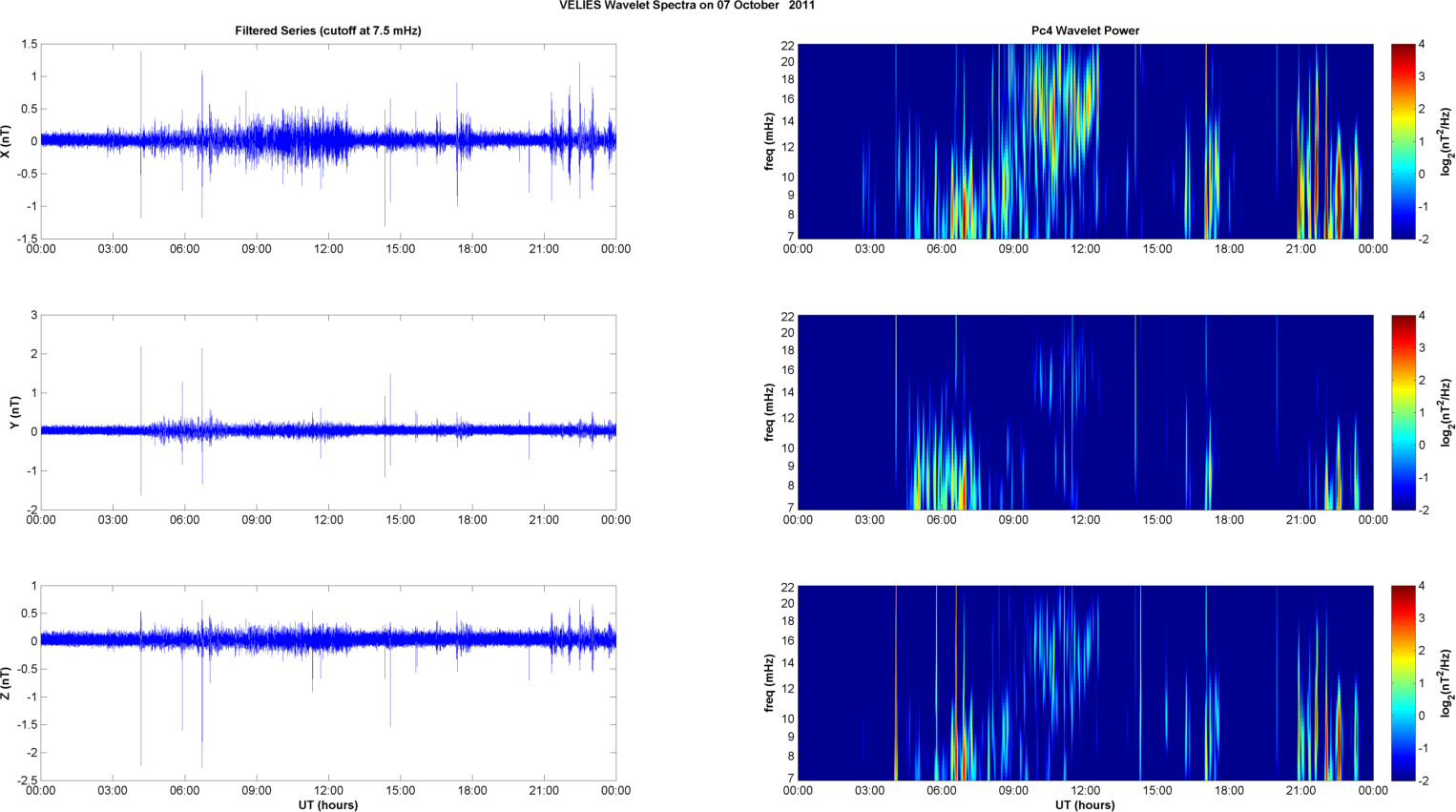The image size is (1456, 812).
Task: Click 'UT (hours)' label under the bottom spectrogram
Action: click(1085, 804)
